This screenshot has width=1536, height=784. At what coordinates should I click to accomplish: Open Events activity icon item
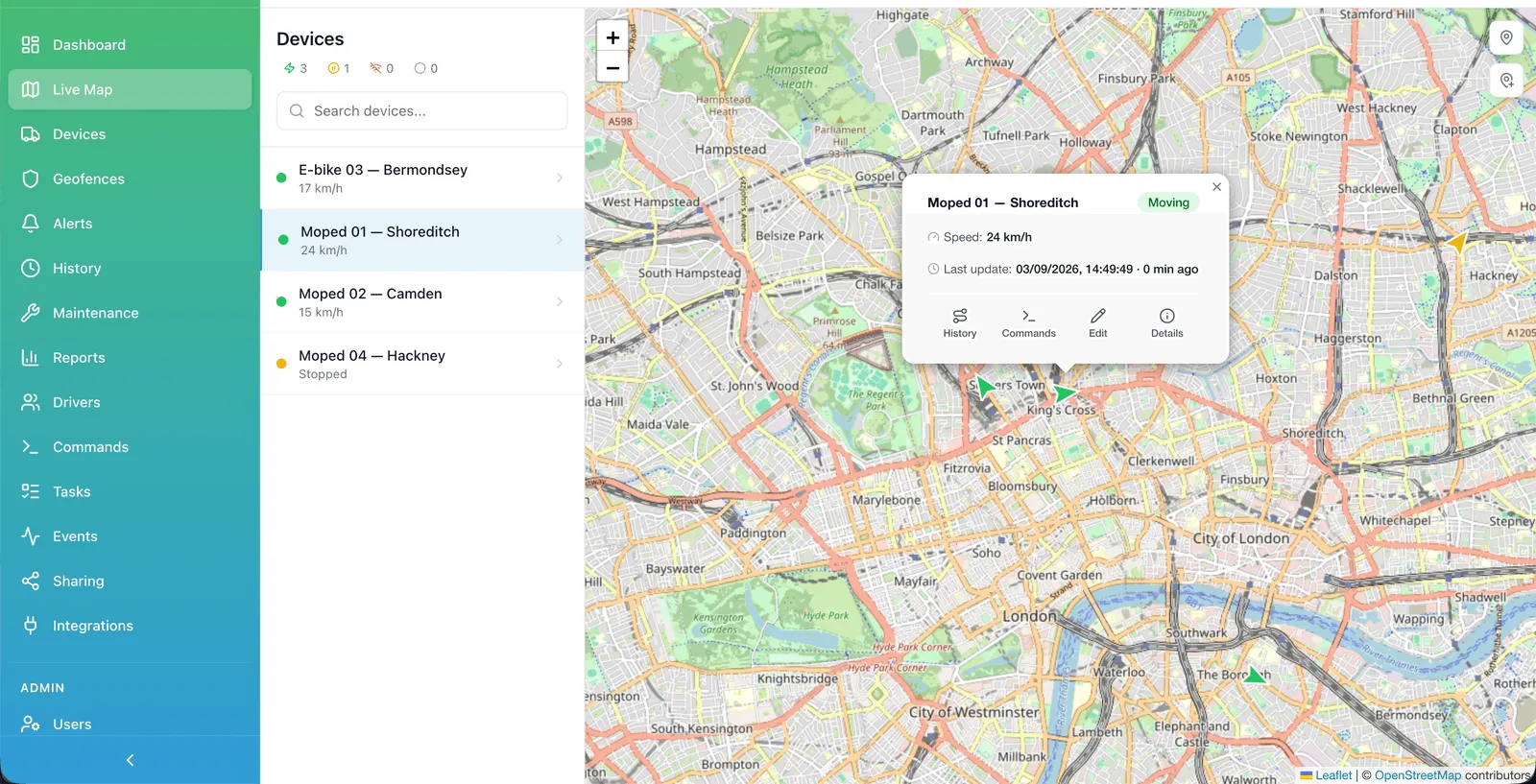pos(130,535)
